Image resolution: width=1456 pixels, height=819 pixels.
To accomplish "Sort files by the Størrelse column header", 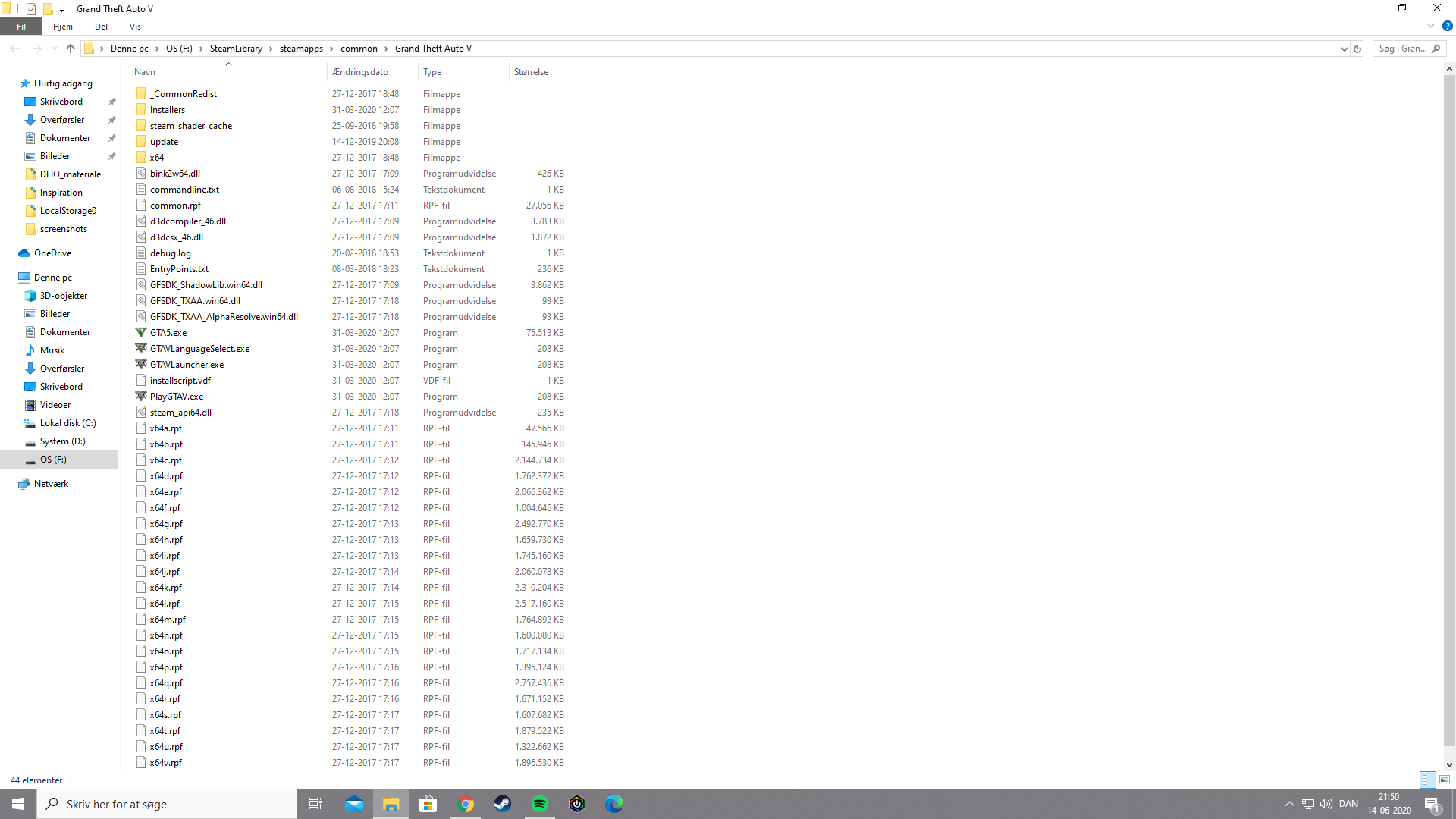I will (x=531, y=72).
